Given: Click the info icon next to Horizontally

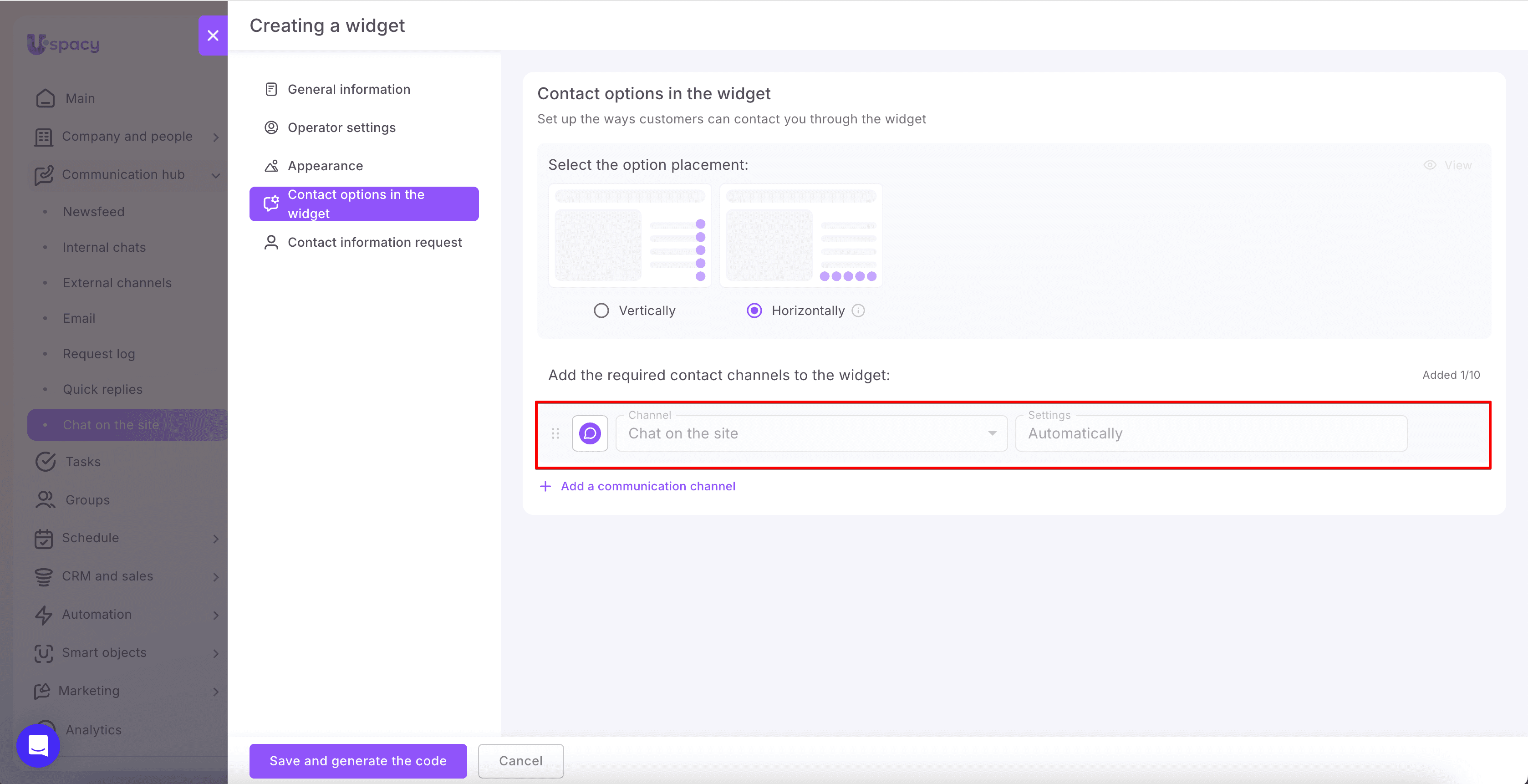Looking at the screenshot, I should (x=858, y=311).
